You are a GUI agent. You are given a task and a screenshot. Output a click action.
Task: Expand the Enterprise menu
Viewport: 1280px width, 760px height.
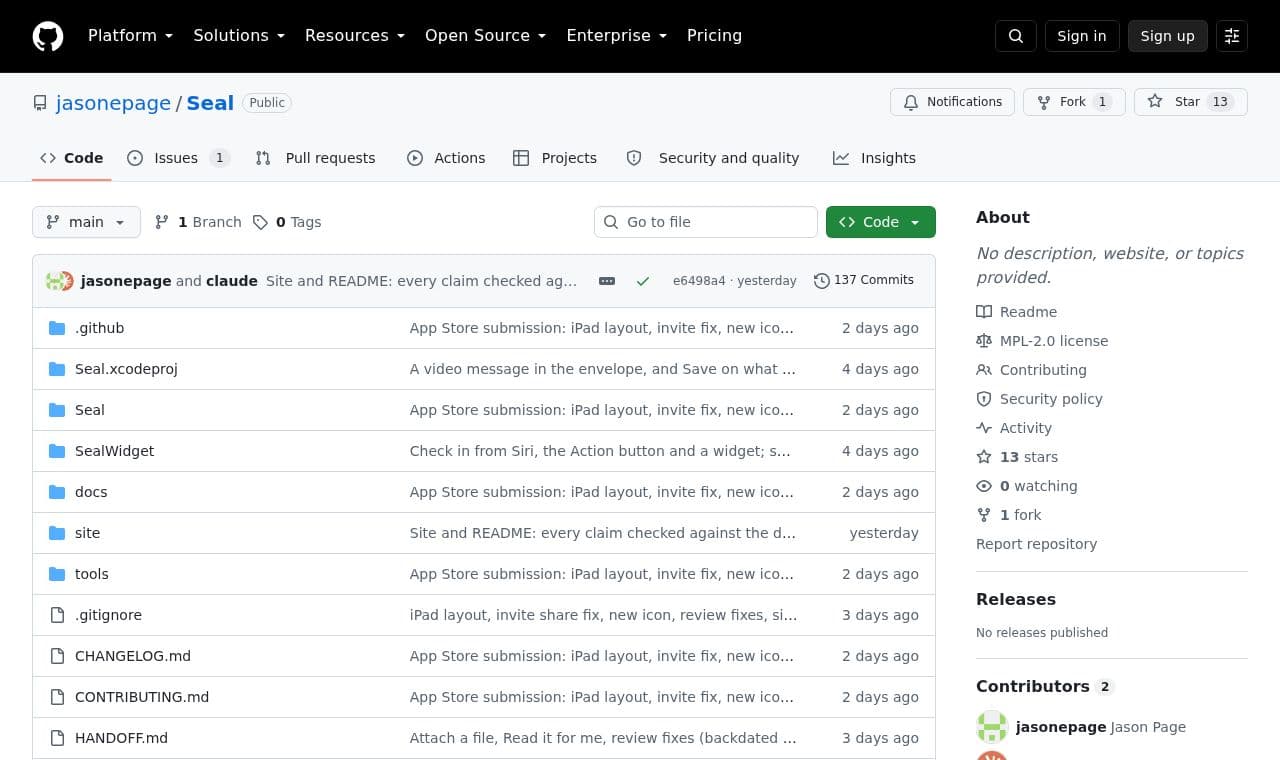tap(616, 36)
